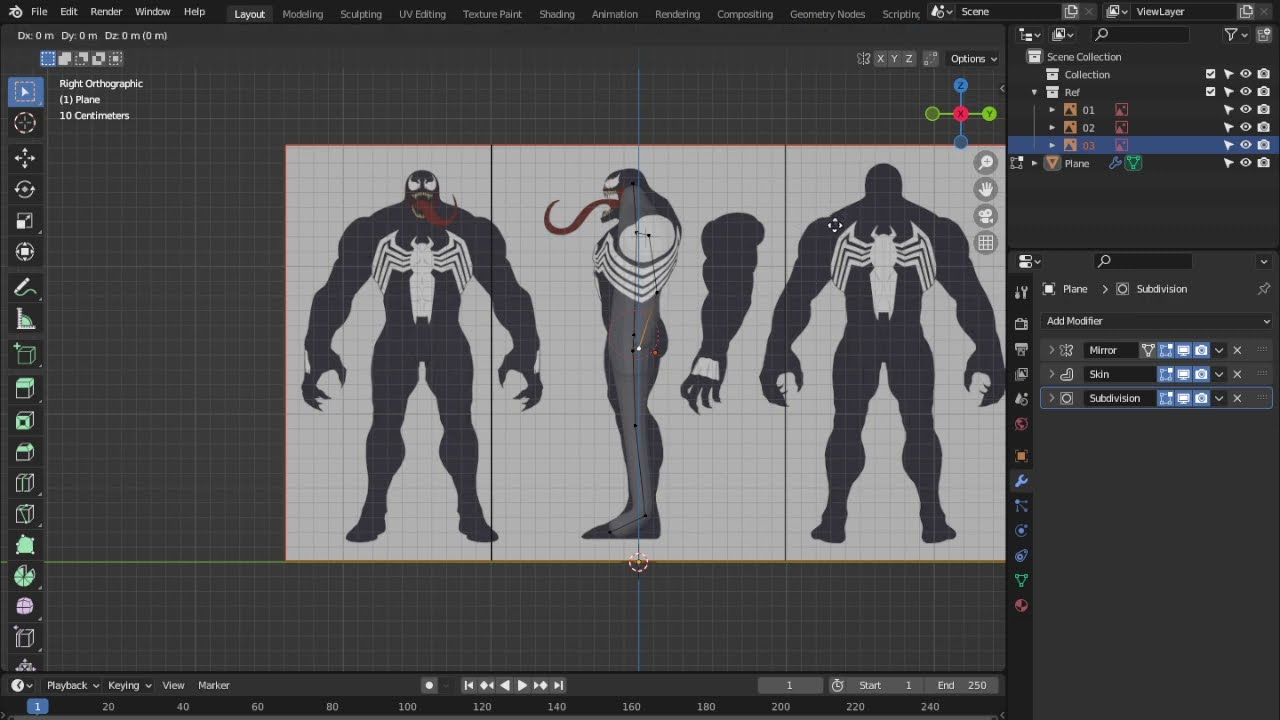Open the Render menu
This screenshot has height=720, width=1280.
[106, 12]
